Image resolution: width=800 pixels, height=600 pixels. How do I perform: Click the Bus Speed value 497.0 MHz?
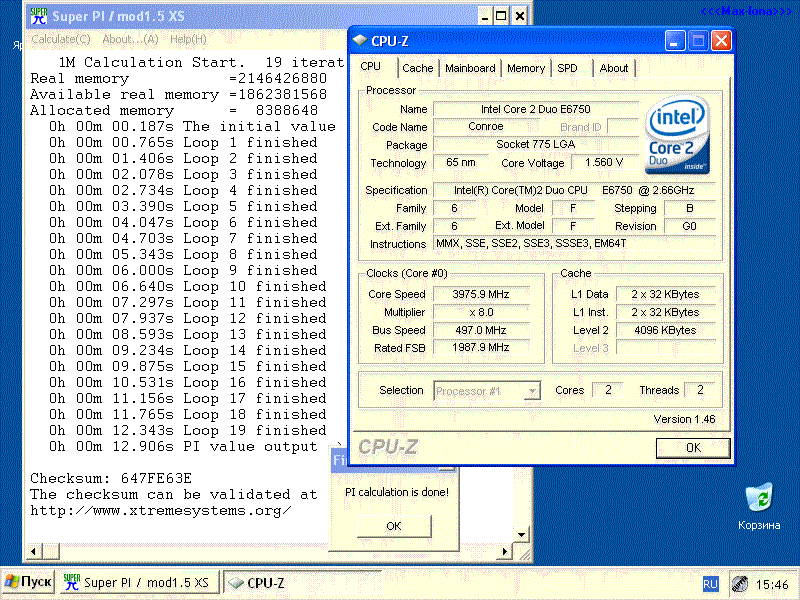pos(481,330)
